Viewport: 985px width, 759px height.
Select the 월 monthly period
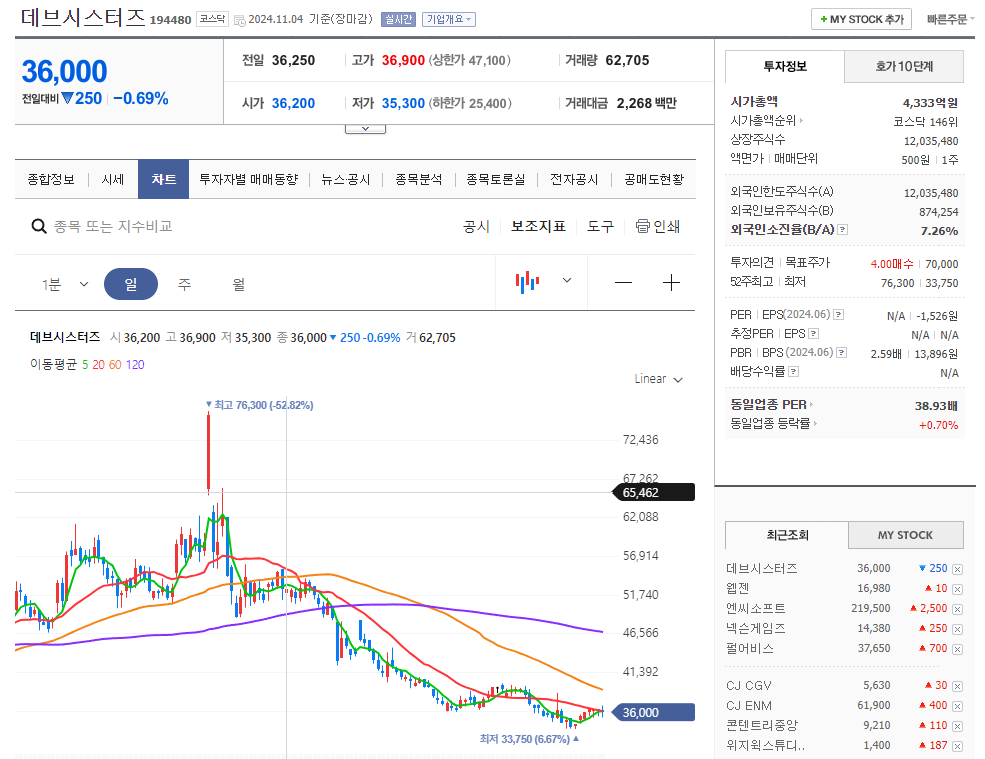[x=239, y=284]
